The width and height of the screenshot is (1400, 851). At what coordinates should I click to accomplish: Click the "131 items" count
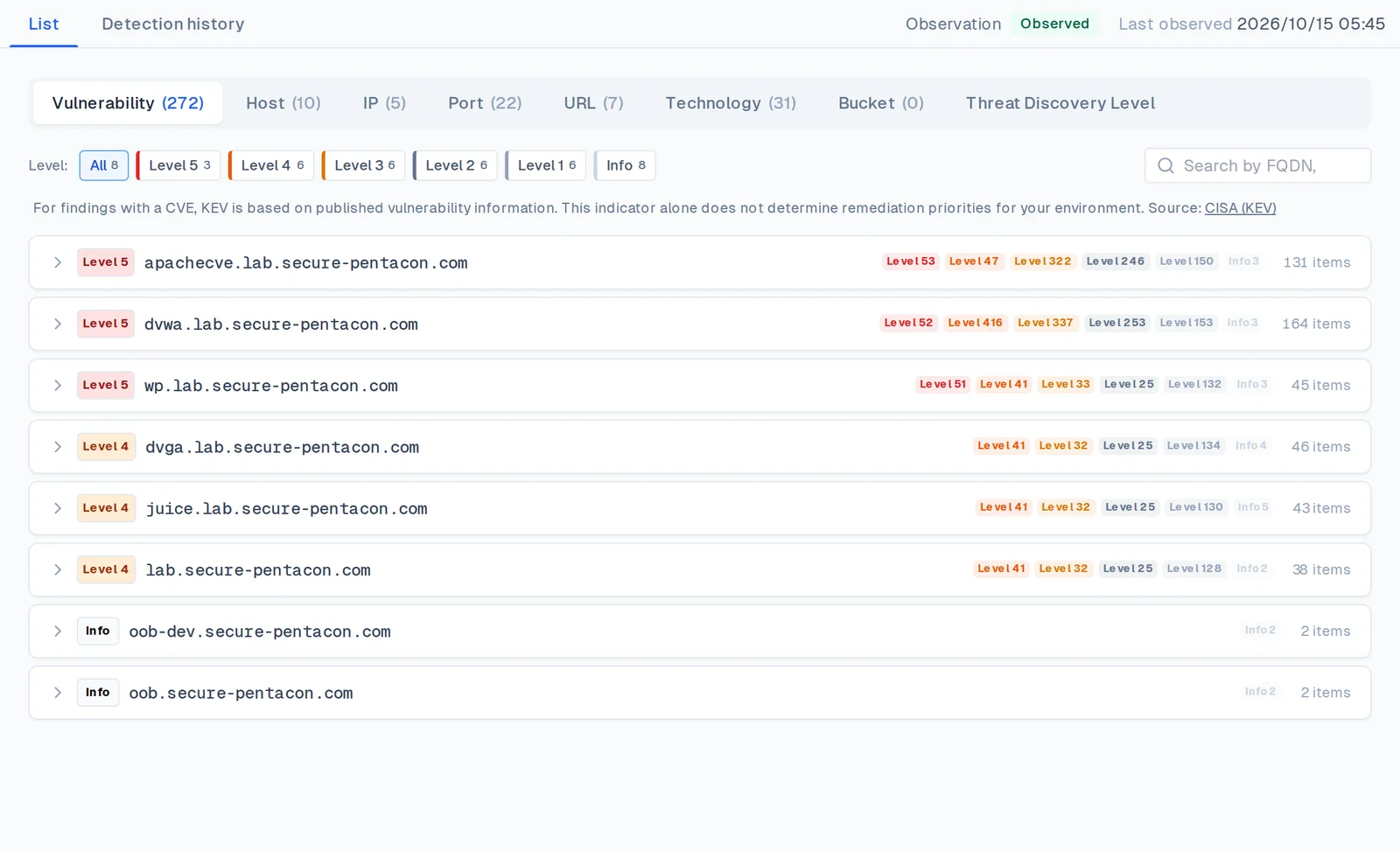1317,262
